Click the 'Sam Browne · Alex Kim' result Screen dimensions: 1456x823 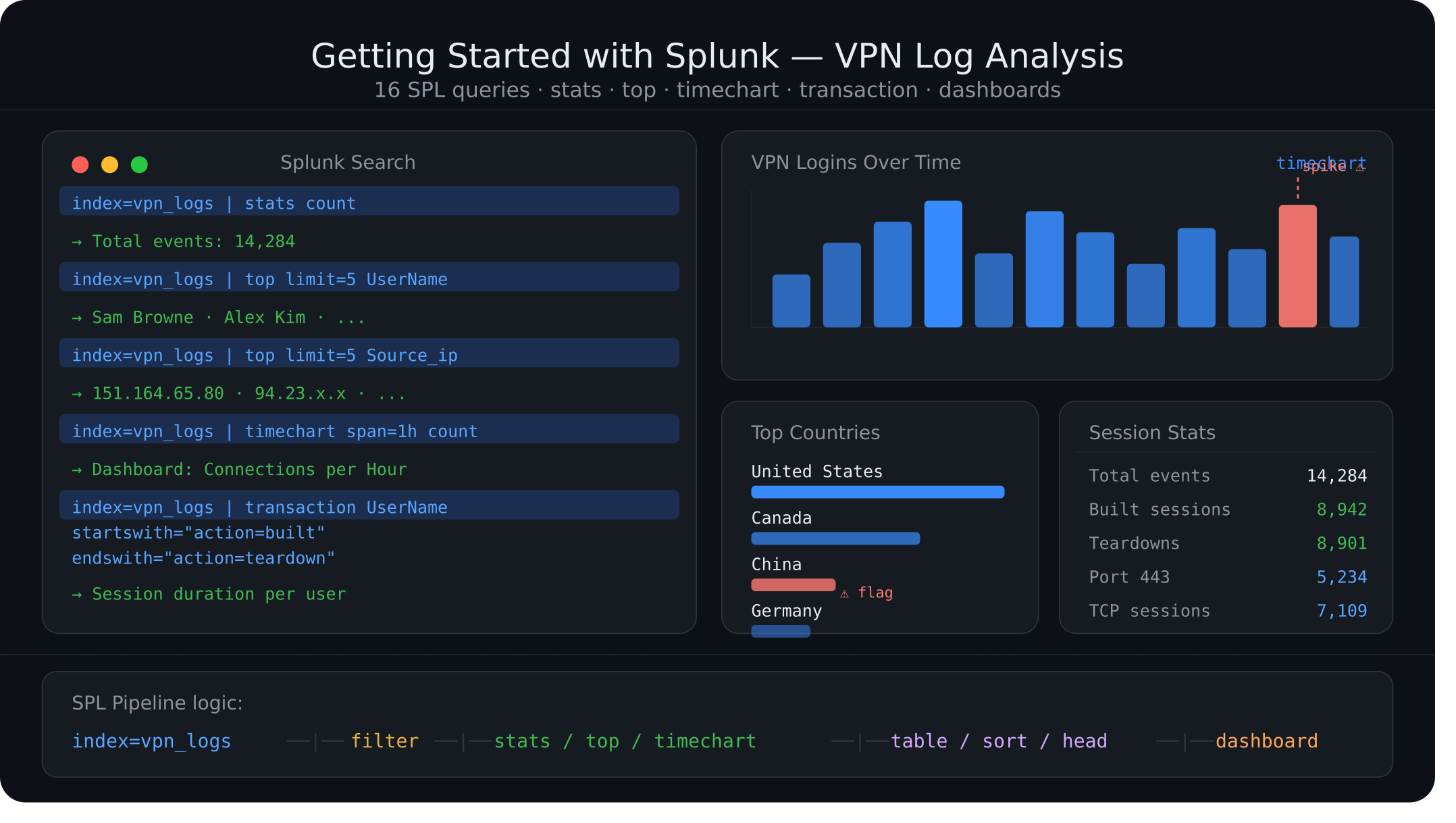[219, 318]
